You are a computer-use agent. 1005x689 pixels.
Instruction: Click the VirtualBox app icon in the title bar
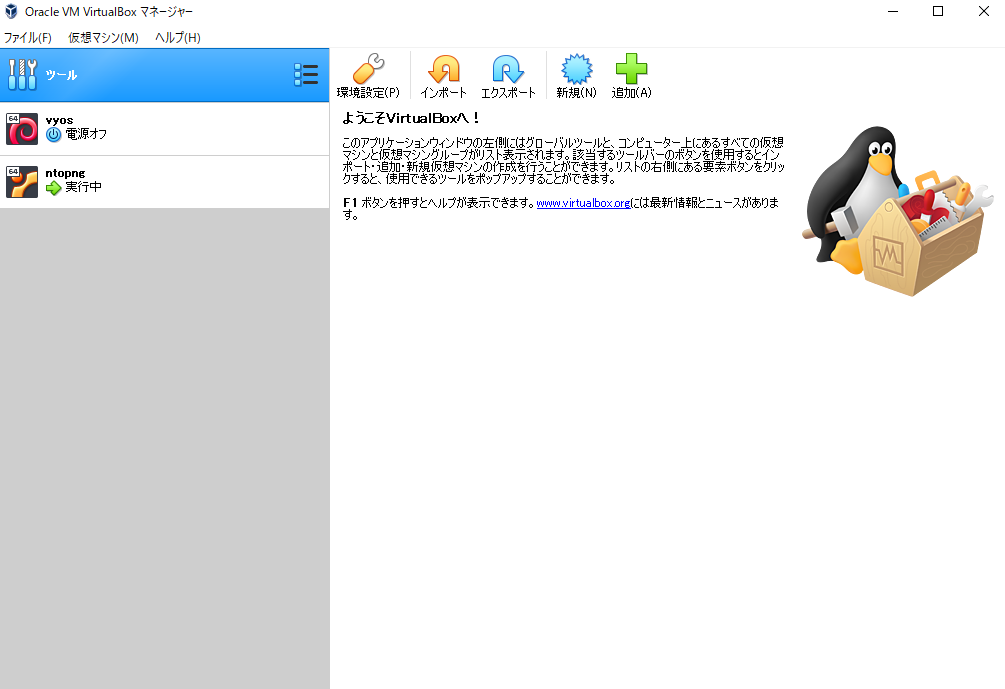(11, 11)
